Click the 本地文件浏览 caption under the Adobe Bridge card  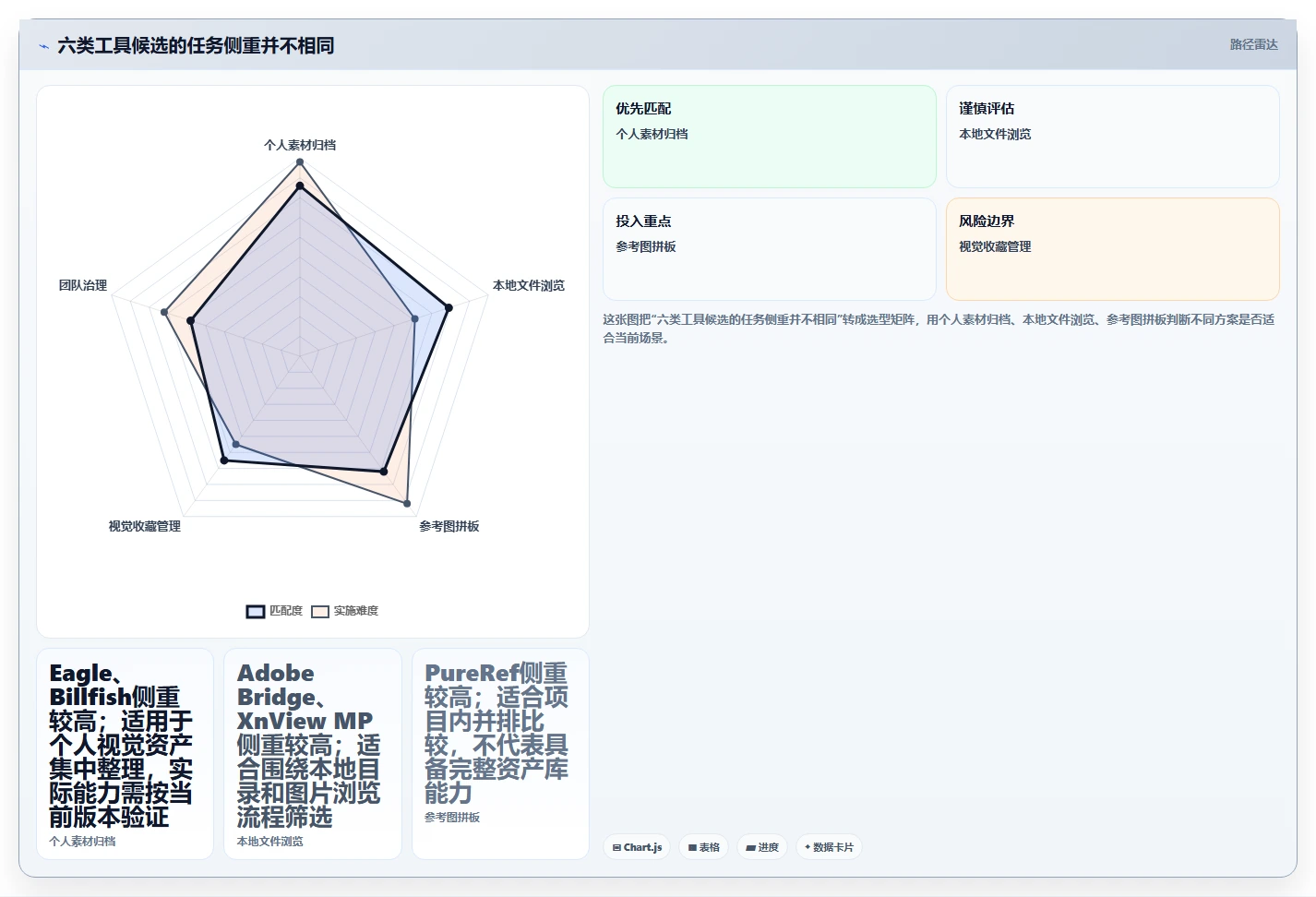pos(270,842)
